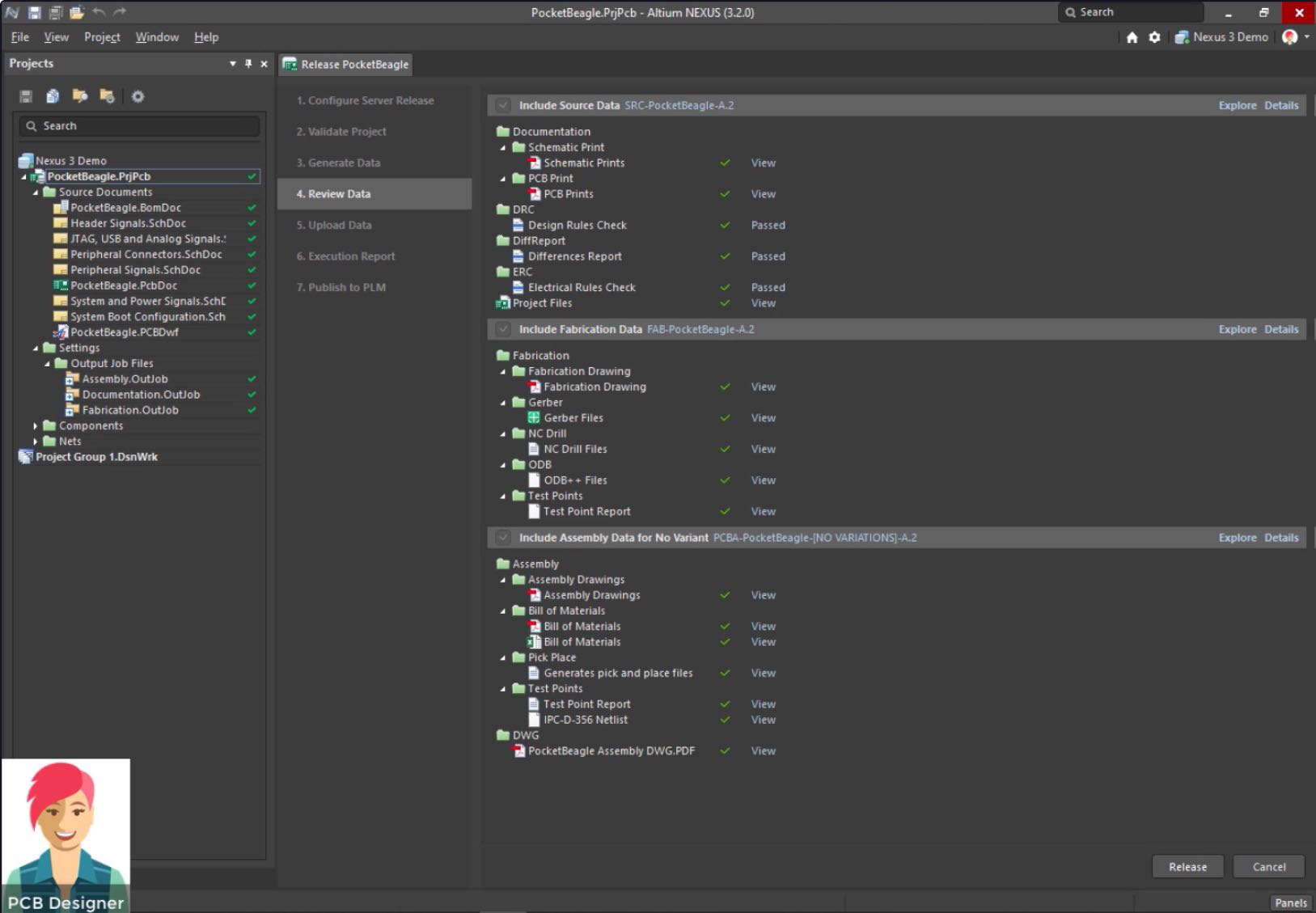Image resolution: width=1316 pixels, height=913 pixels.
Task: Open the Project menu
Action: pyautogui.click(x=101, y=37)
